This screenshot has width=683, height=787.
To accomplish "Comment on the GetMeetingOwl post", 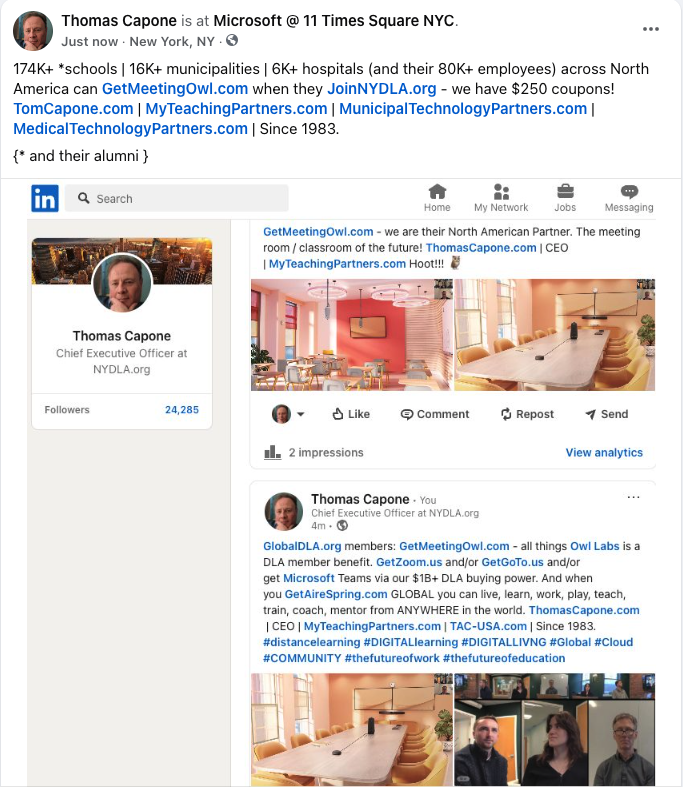I will [435, 414].
